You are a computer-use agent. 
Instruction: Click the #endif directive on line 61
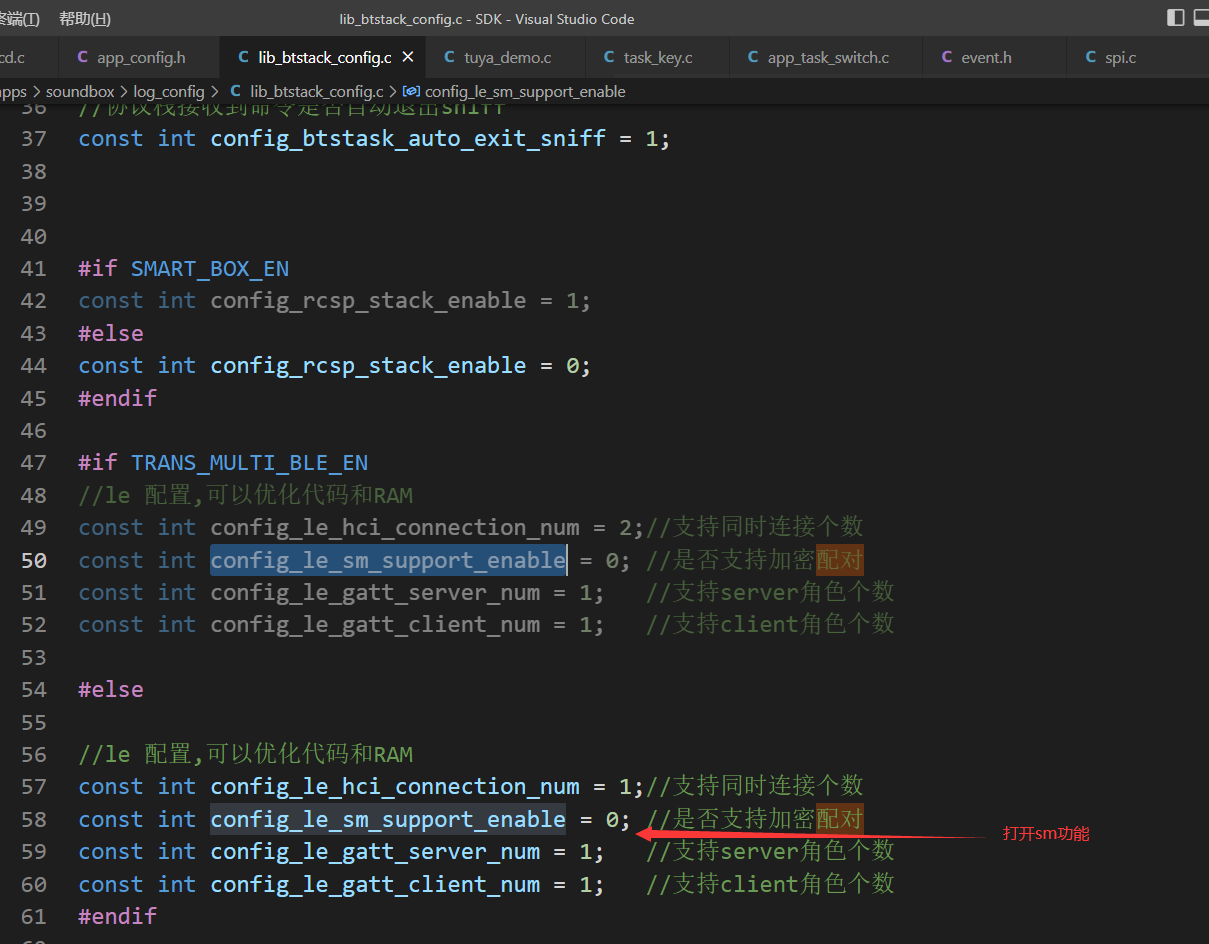(x=118, y=916)
